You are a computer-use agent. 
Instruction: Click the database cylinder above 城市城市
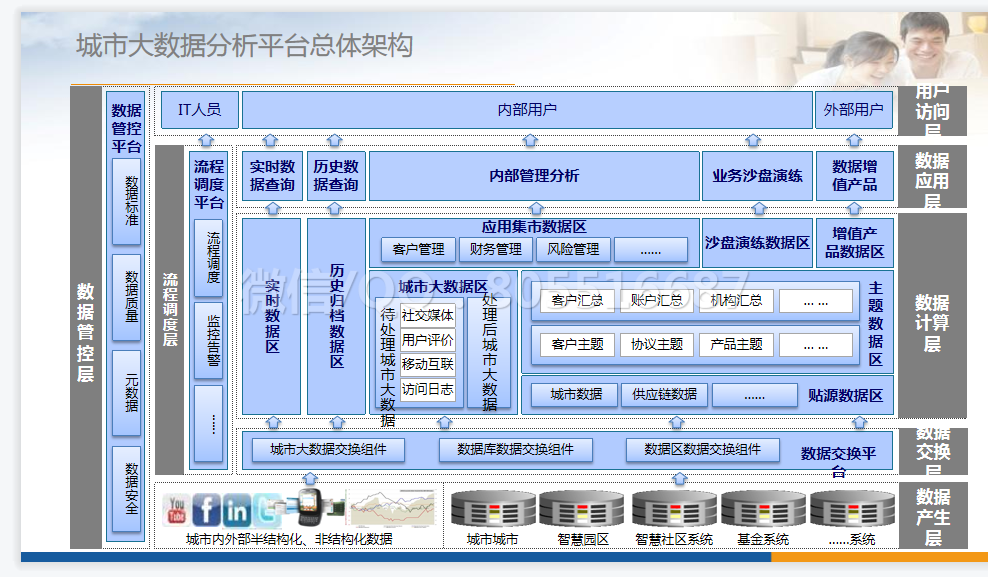click(493, 509)
